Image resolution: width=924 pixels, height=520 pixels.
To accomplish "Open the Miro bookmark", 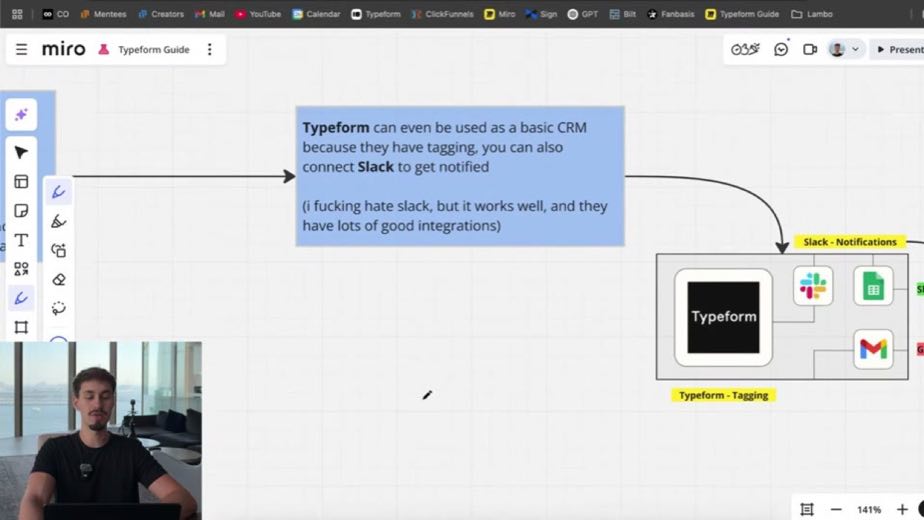I will (500, 14).
